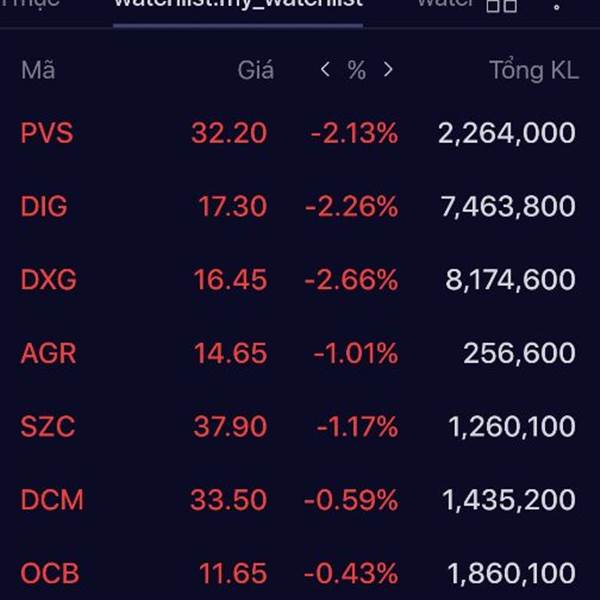Sort list by Giá column header

256,70
